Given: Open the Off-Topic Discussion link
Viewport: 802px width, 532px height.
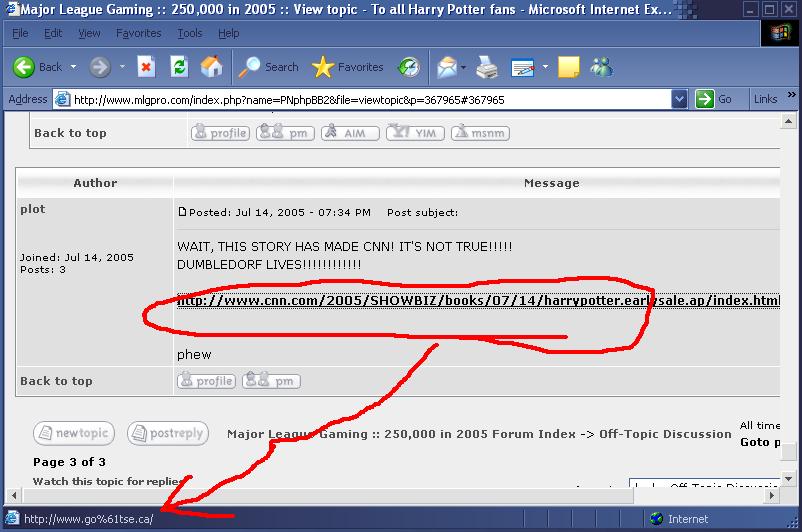Looking at the screenshot, I should (x=665, y=434).
